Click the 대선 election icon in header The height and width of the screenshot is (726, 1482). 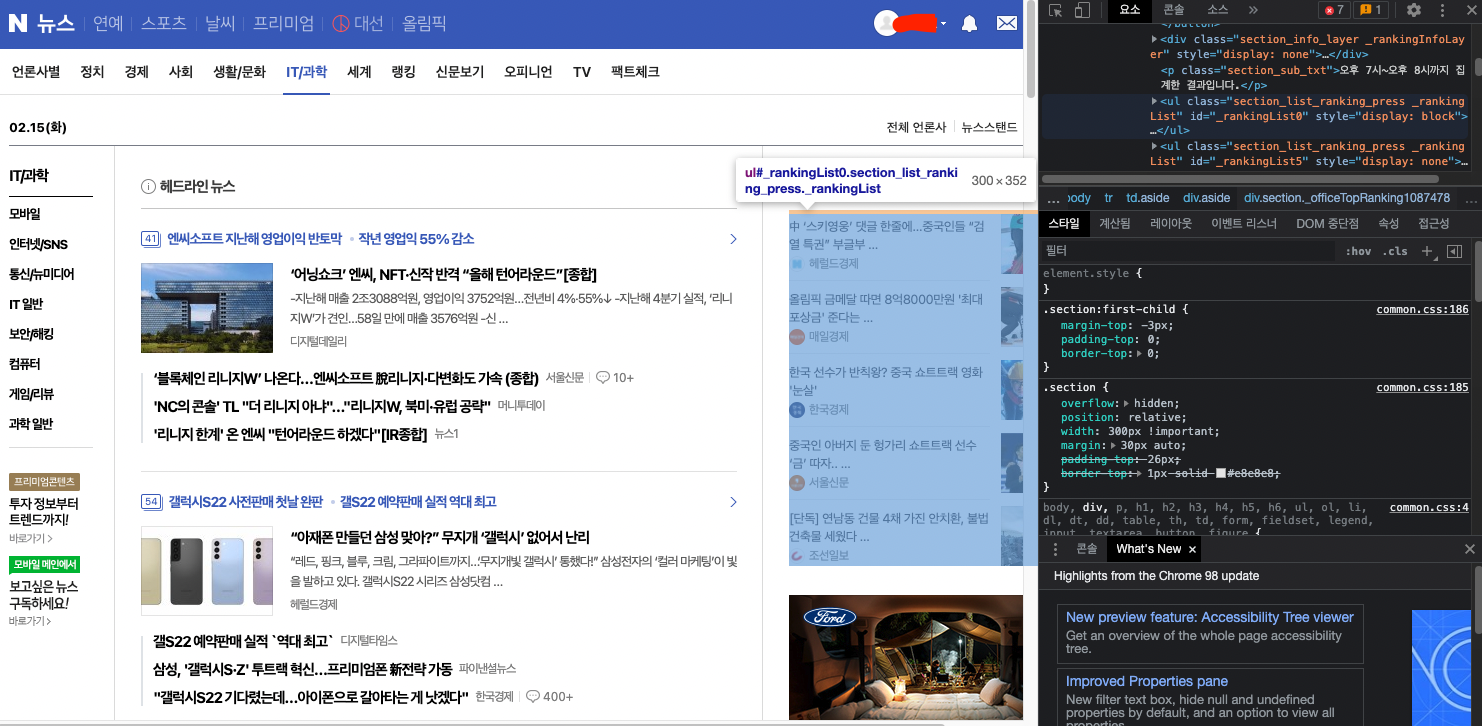pos(340,23)
